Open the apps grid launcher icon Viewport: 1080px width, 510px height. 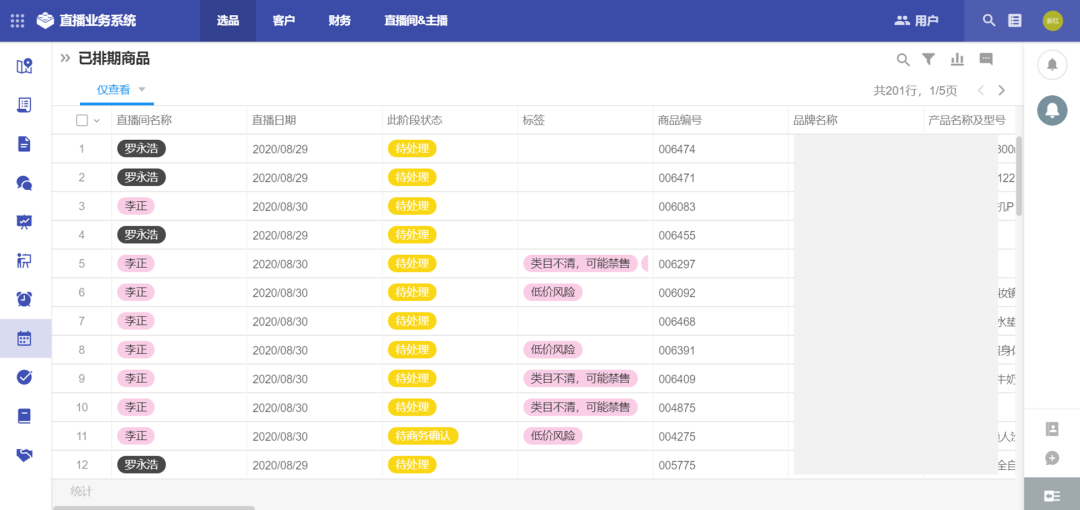click(17, 20)
